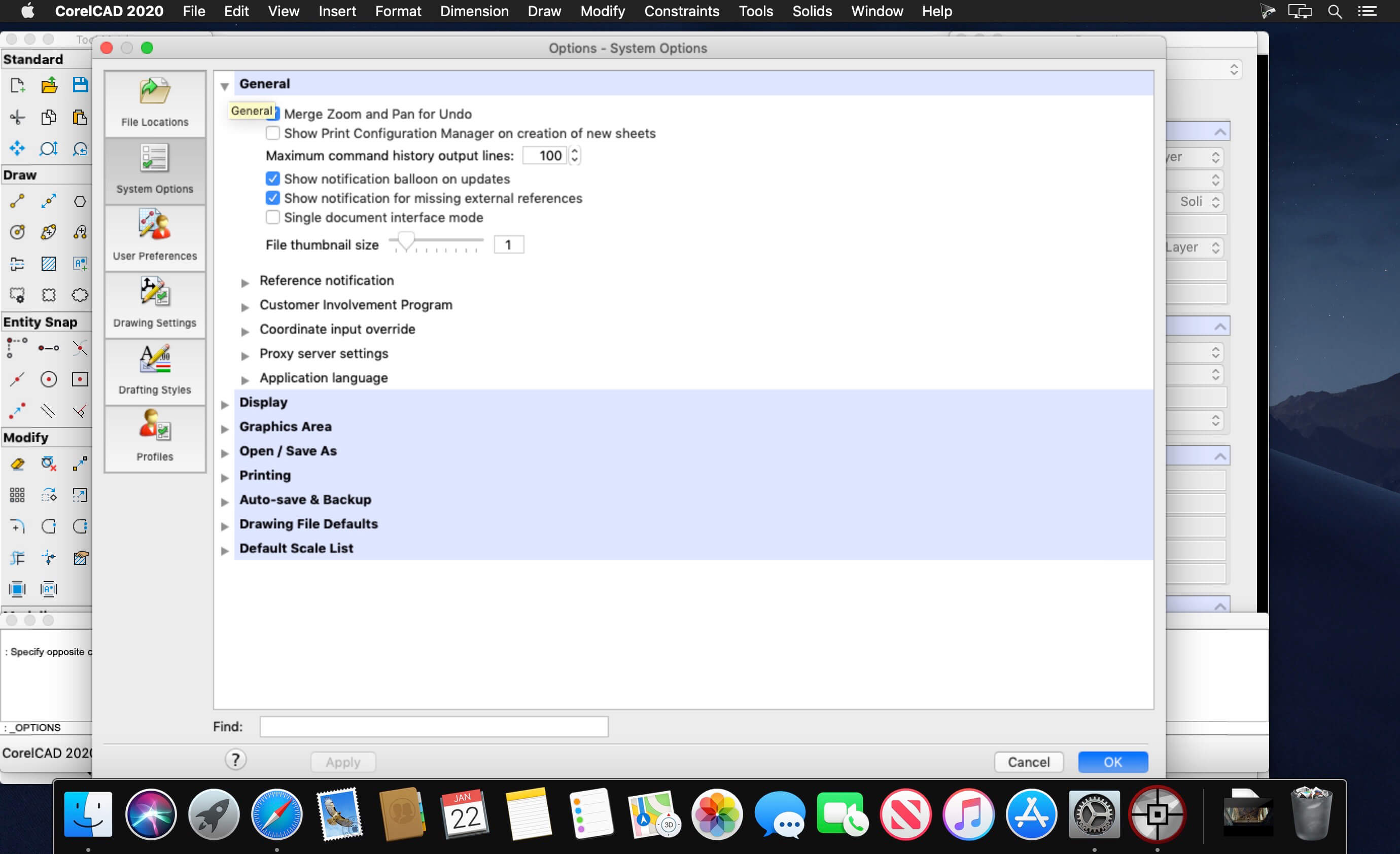Click the maximum command history lines field

pos(544,155)
